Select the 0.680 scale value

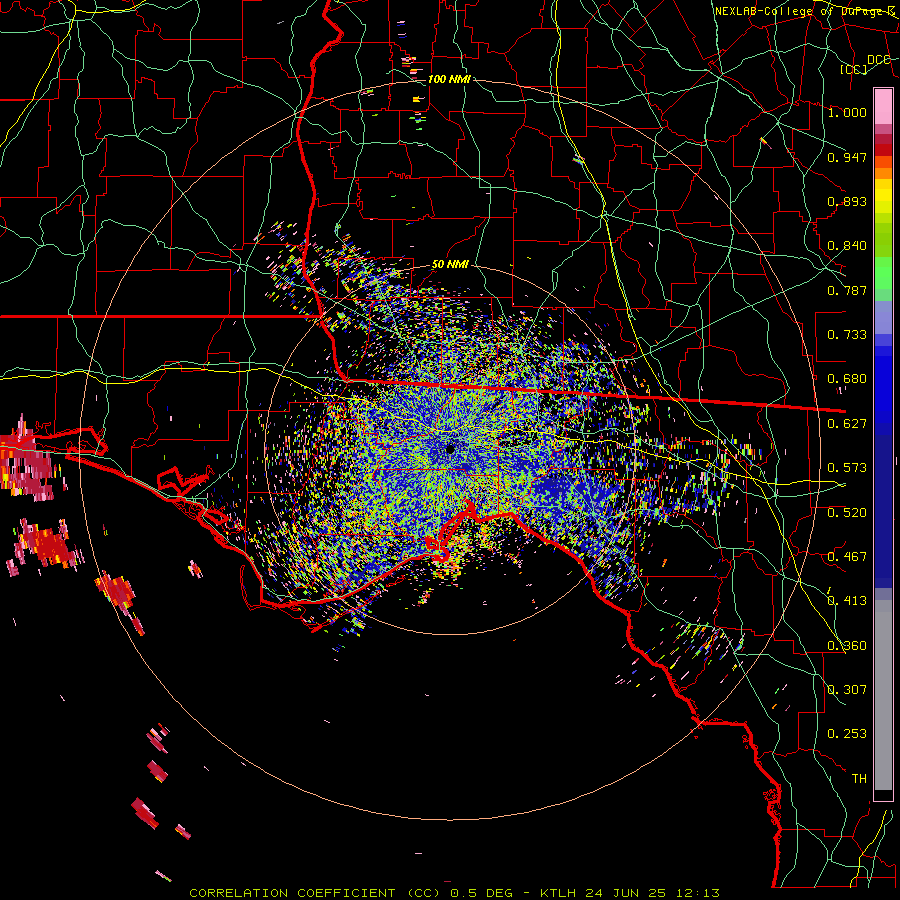coord(847,379)
